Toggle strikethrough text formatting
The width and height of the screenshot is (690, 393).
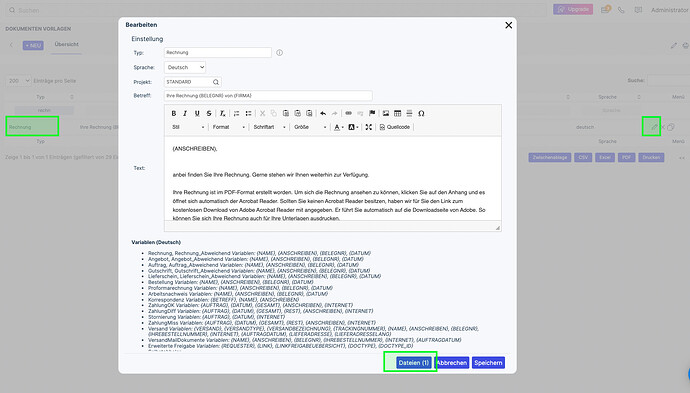(209, 114)
